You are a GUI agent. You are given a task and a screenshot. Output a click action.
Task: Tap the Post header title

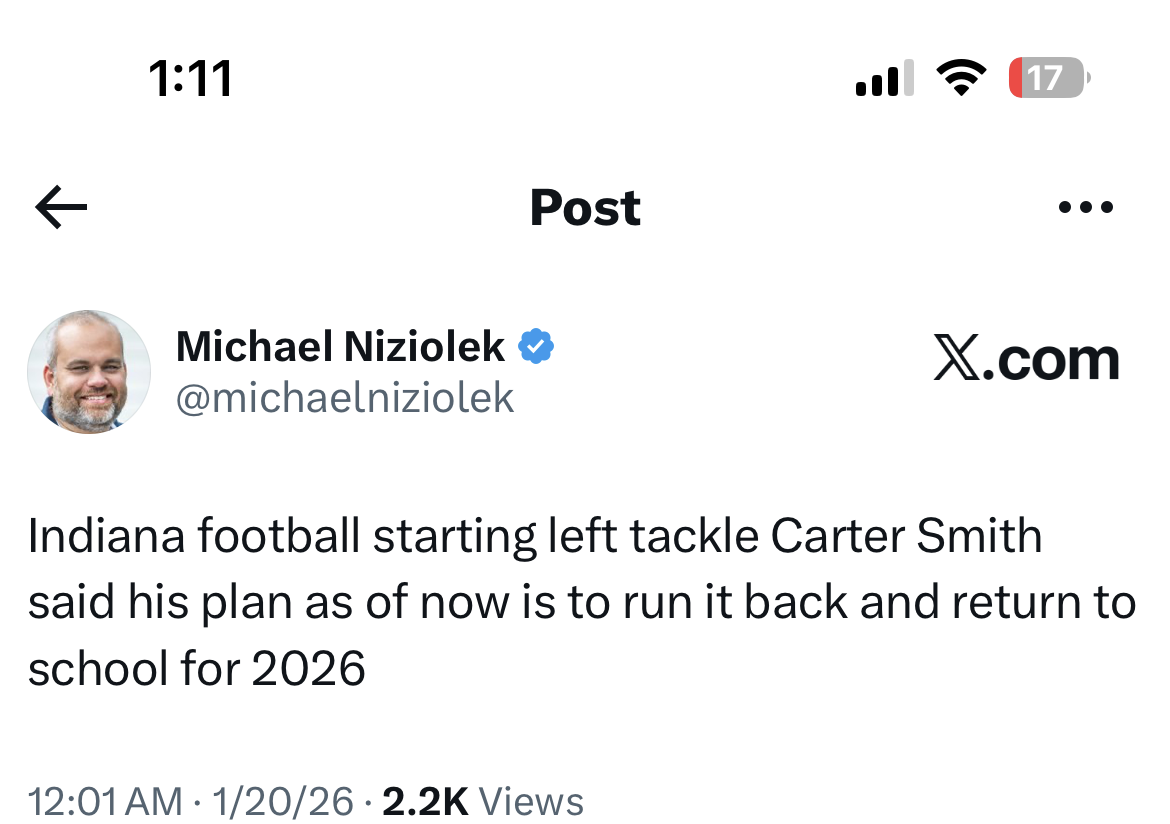[x=585, y=207]
